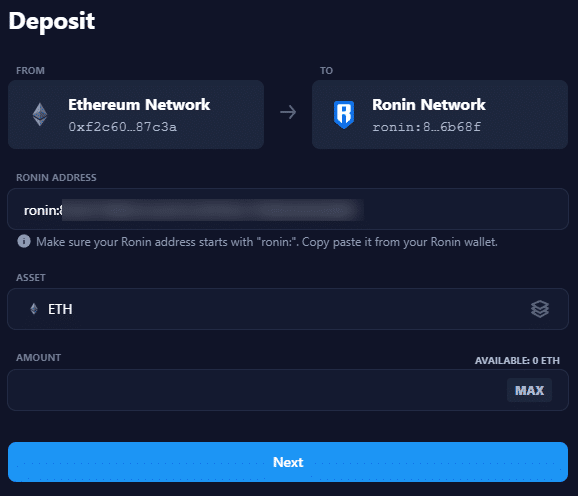Click the Deposit page heading
Viewport: 578px width, 496px height.
52,21
